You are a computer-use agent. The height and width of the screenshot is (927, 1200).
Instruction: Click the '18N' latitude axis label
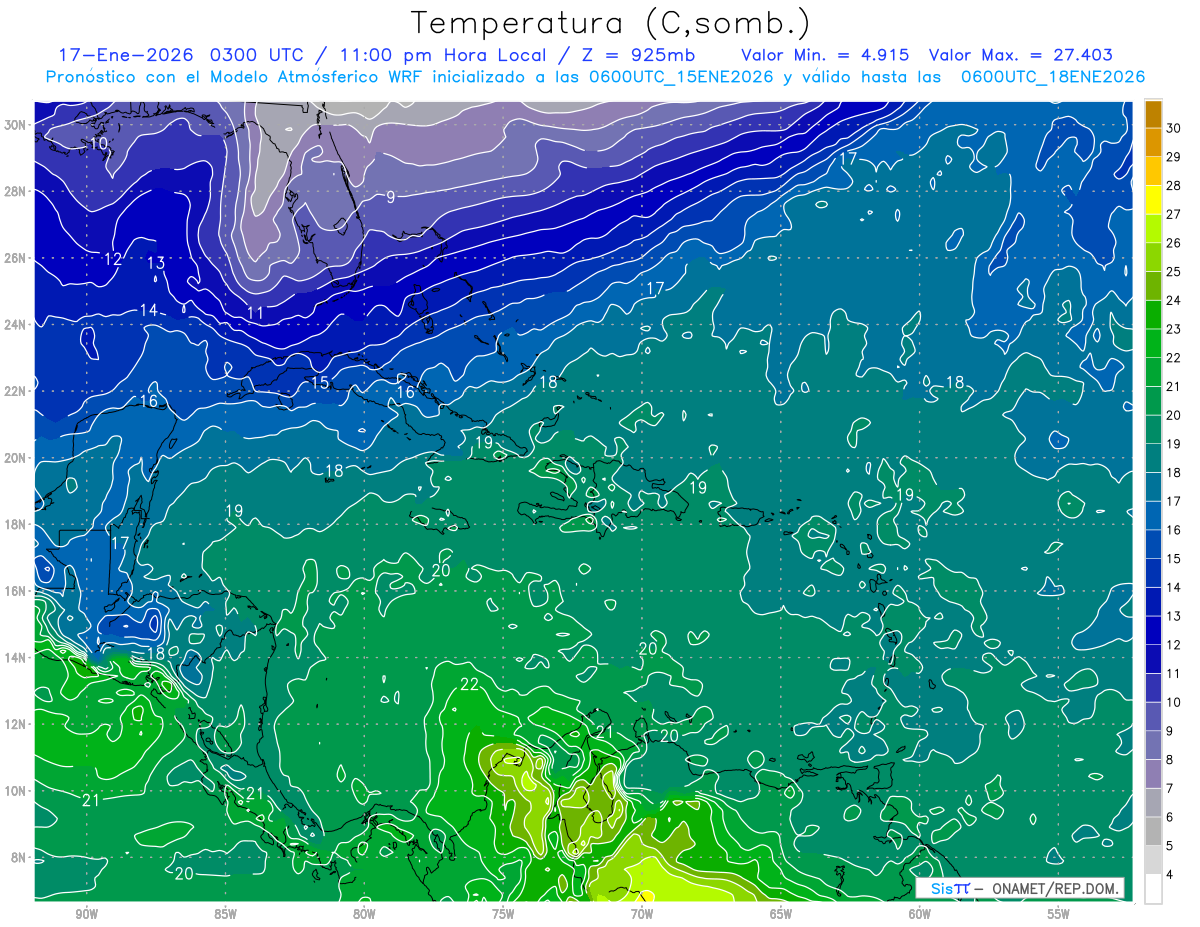15,524
